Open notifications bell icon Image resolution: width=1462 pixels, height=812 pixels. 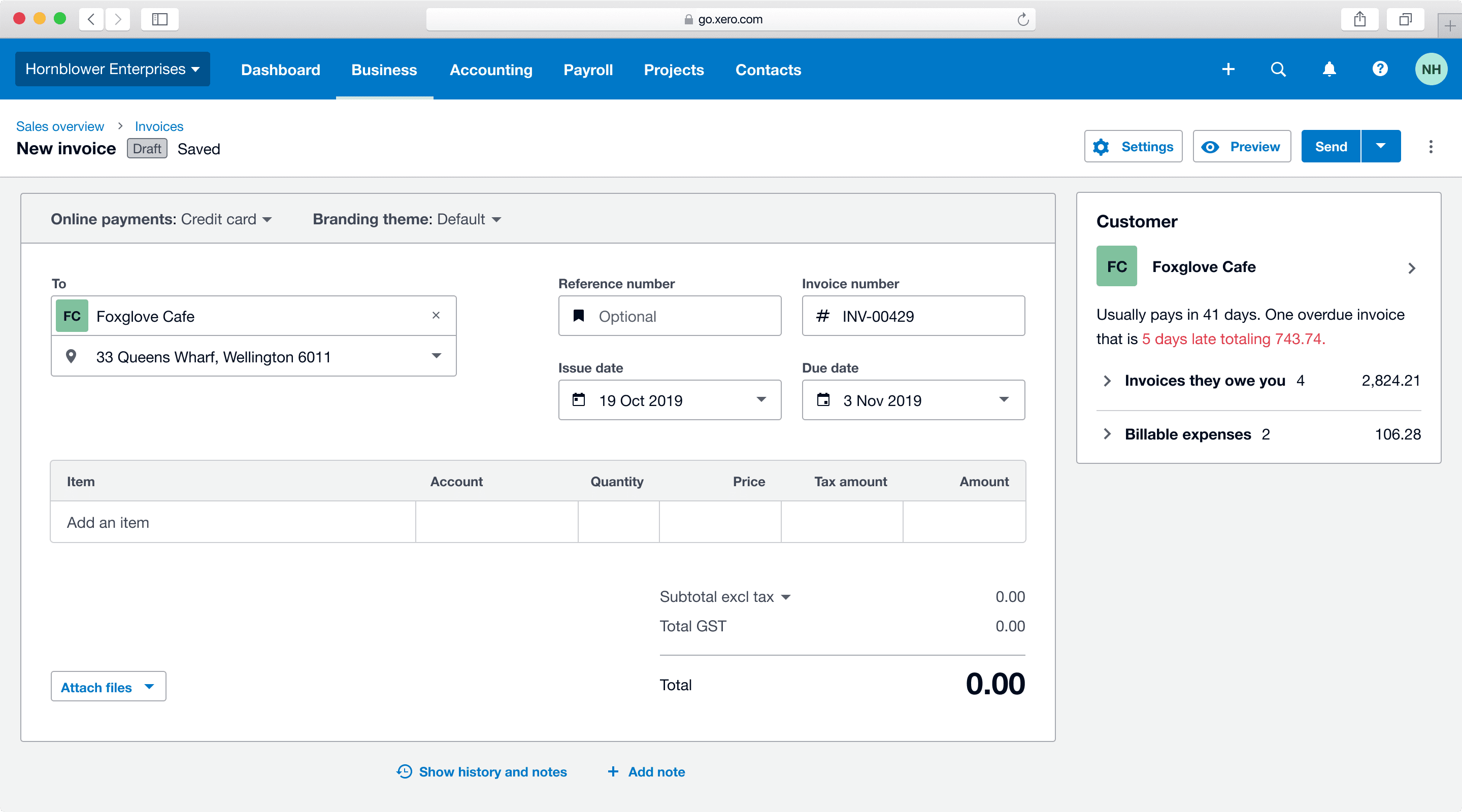[x=1329, y=69]
